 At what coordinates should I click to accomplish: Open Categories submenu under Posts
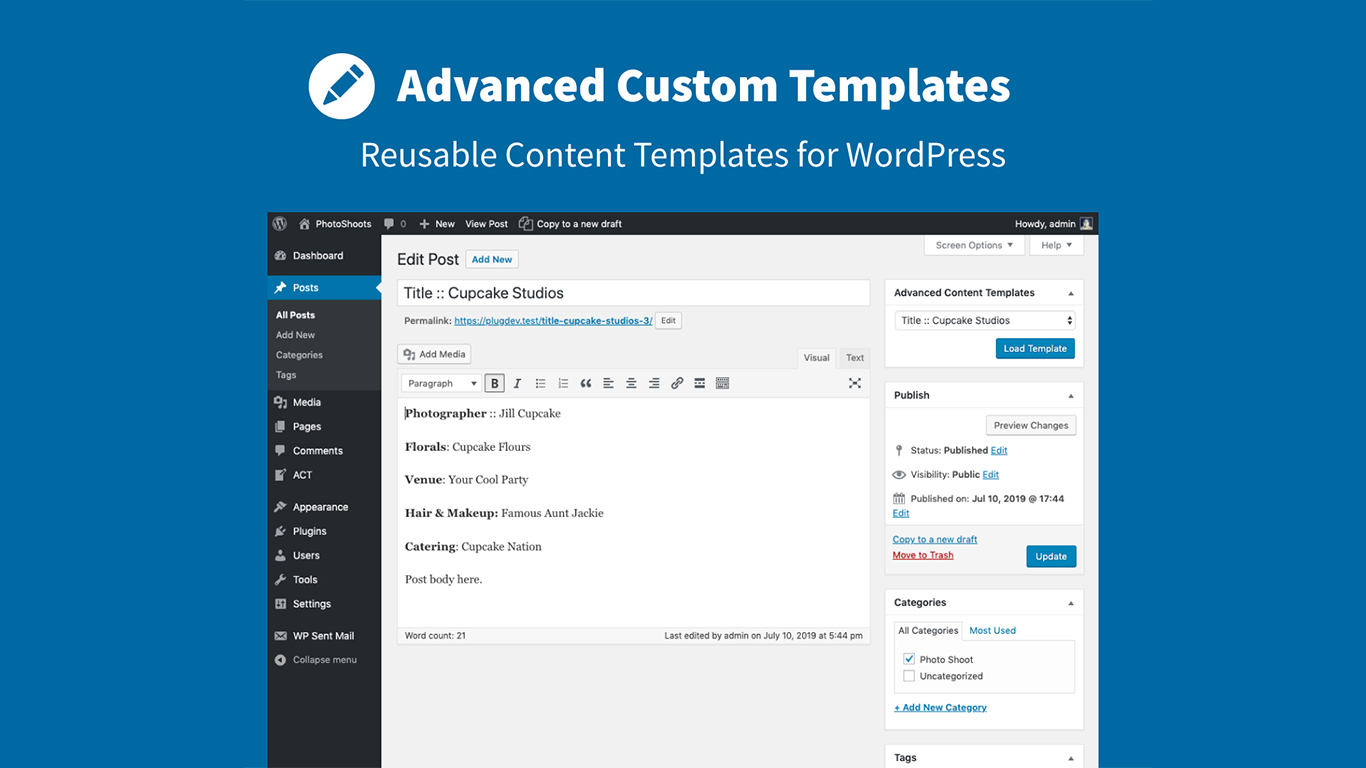click(x=300, y=355)
